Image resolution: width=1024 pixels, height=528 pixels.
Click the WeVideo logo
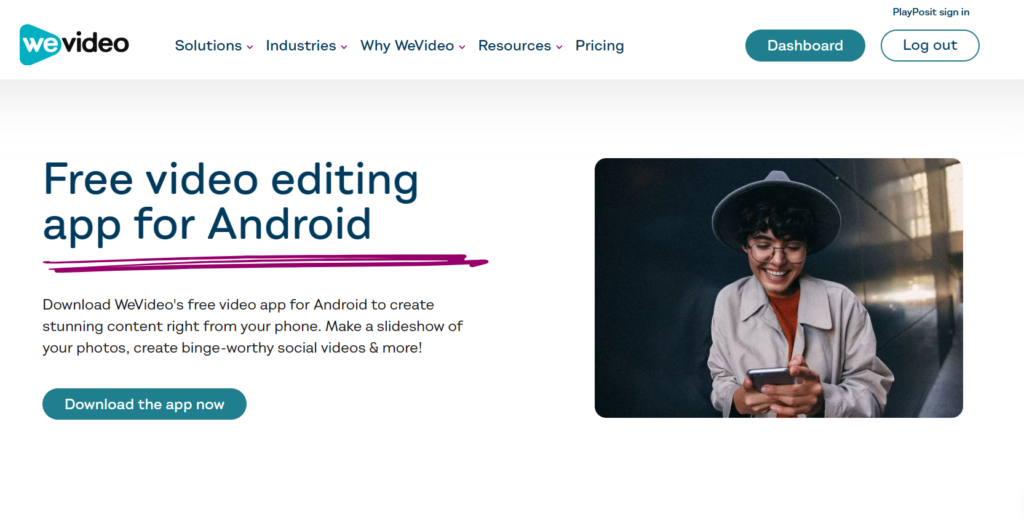tap(74, 44)
